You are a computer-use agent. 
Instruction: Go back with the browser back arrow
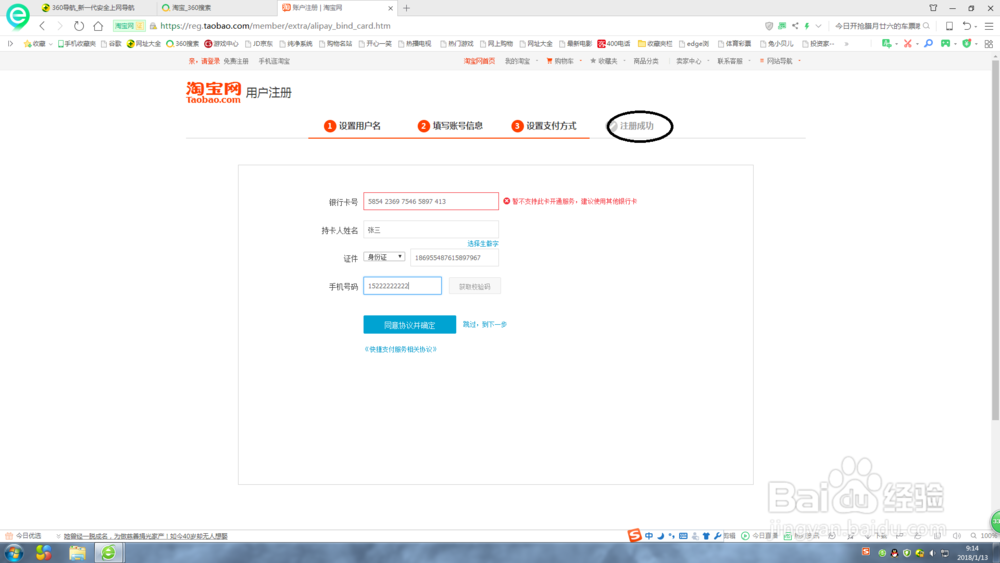tap(42, 26)
